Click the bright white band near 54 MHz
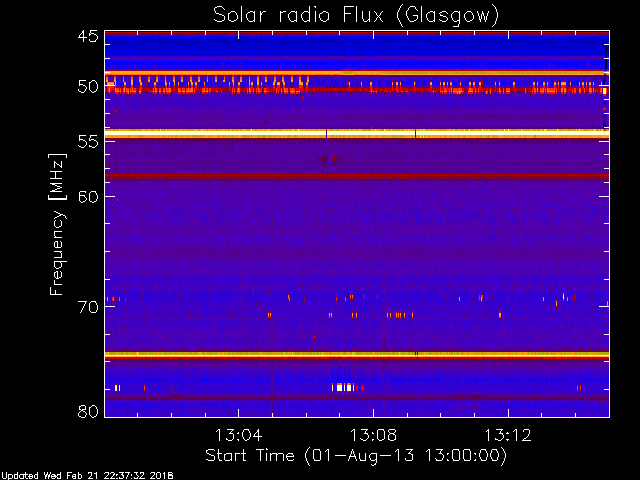This screenshot has height=480, width=640. tap(357, 133)
